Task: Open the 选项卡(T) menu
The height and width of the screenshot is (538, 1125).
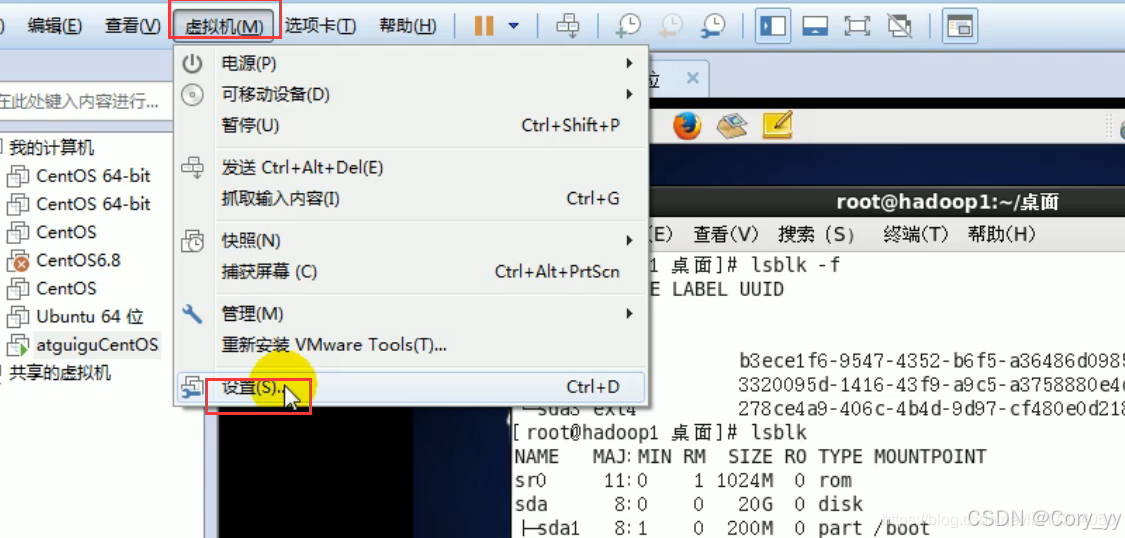Action: tap(320, 27)
